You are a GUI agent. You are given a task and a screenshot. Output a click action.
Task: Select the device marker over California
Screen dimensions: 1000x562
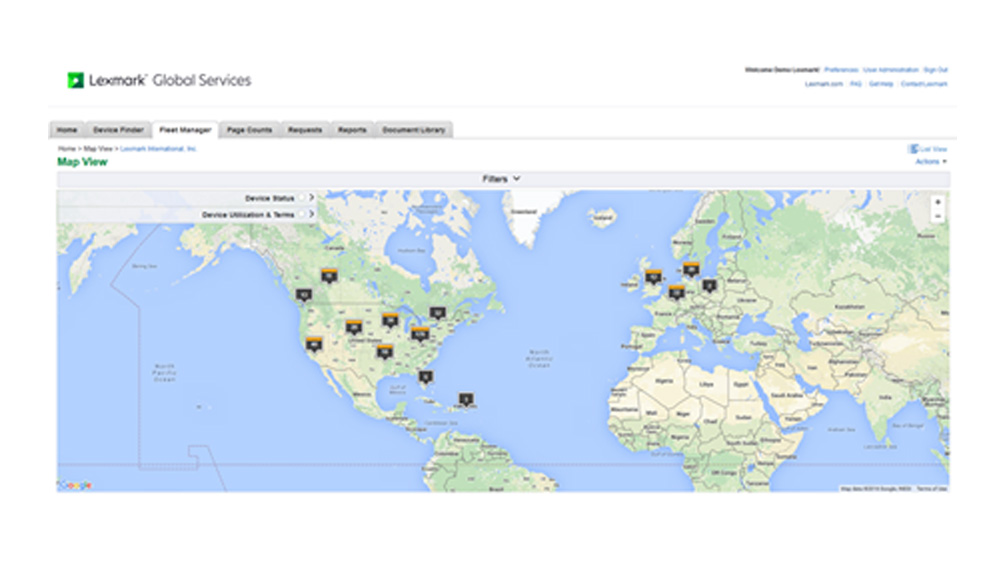(x=314, y=344)
